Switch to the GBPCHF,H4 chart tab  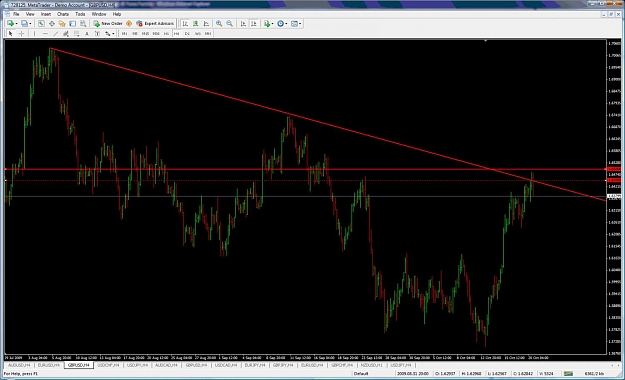(x=342, y=365)
